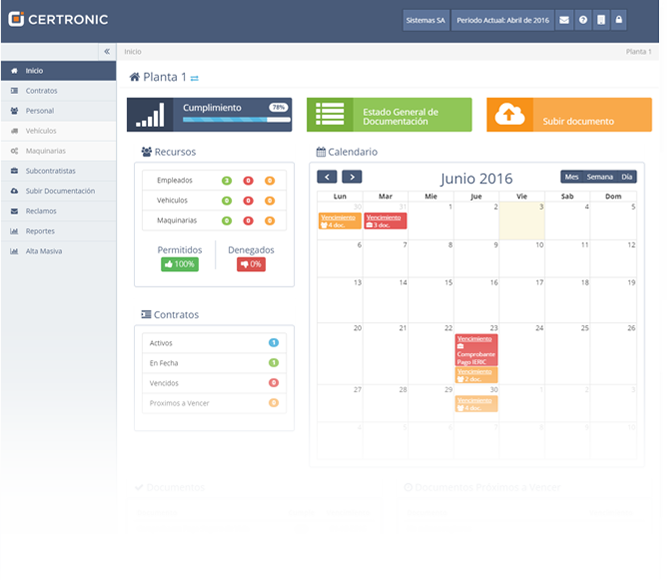Switch calendar to Día view
Screen dimensions: 667x580
(x=627, y=177)
